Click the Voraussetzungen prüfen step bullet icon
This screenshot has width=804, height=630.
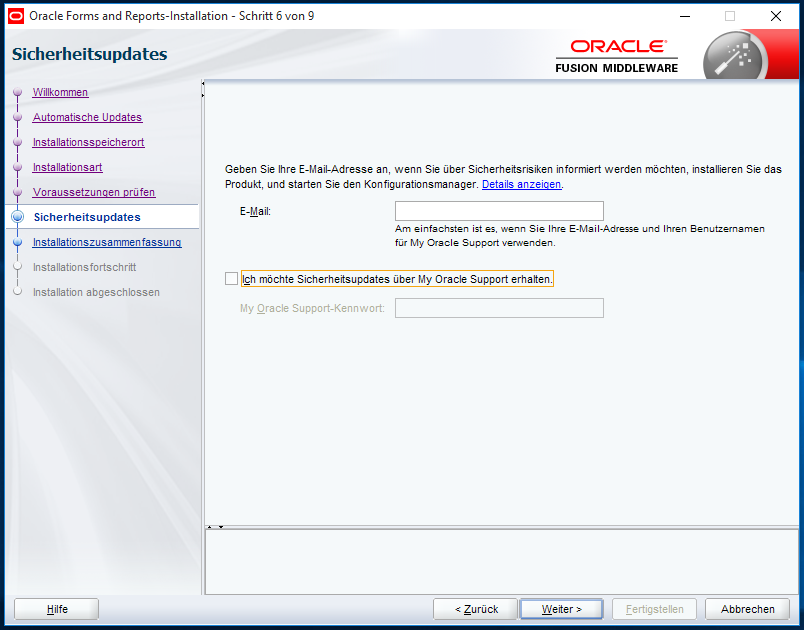coord(18,192)
